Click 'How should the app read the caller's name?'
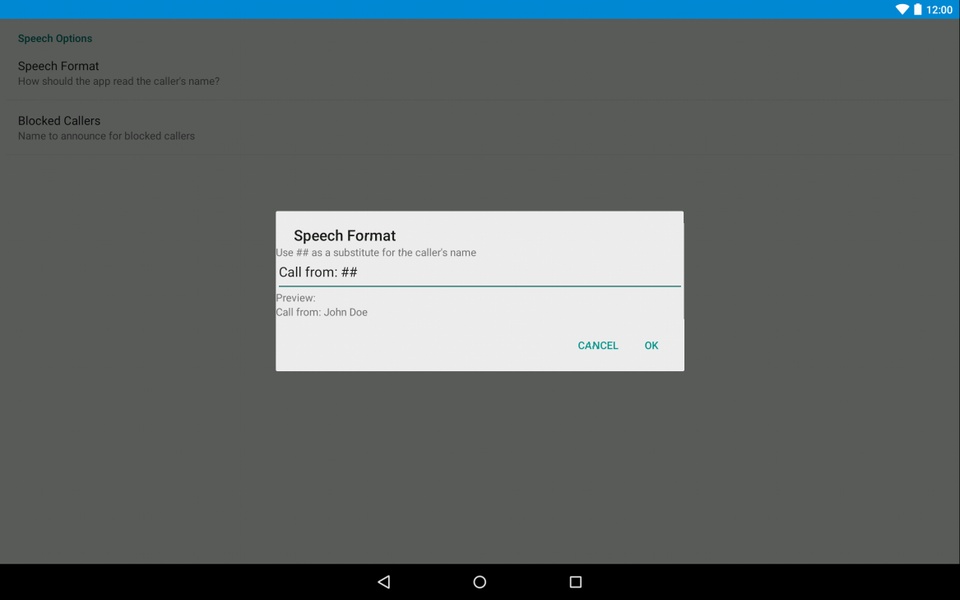The image size is (960, 600). [119, 81]
